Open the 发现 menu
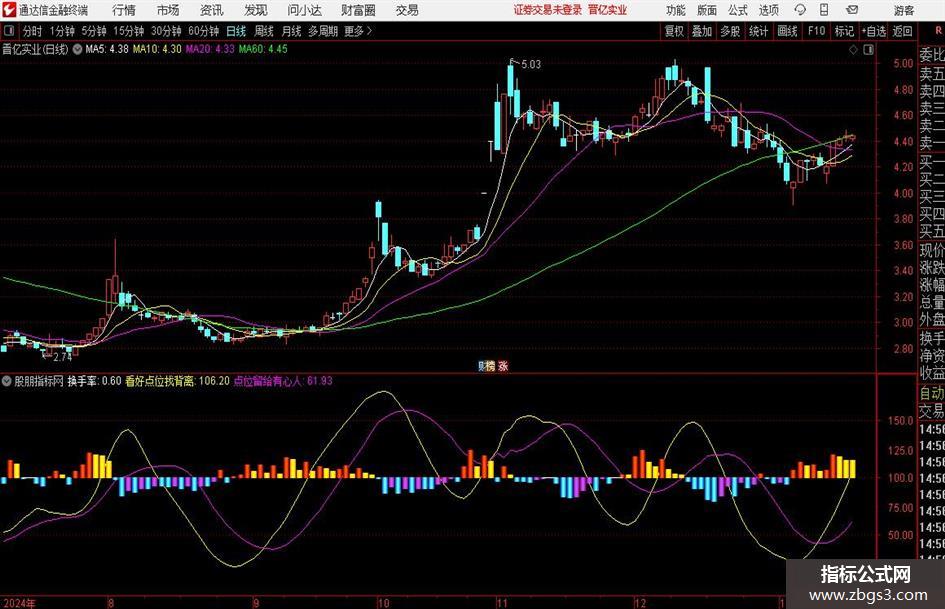 256,10
